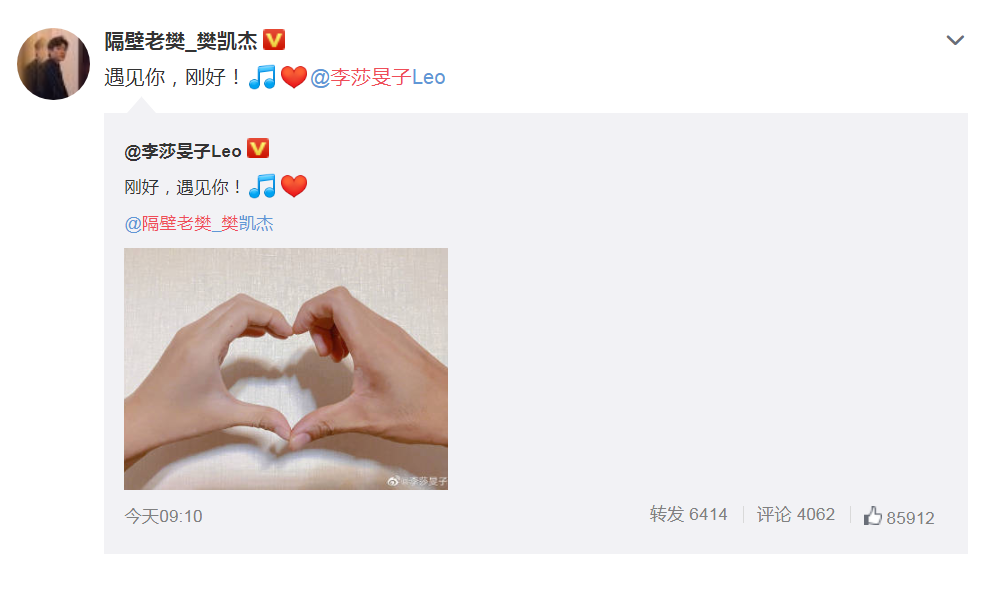Click music note emoji in the quoted post
985x604 pixels.
(x=262, y=186)
